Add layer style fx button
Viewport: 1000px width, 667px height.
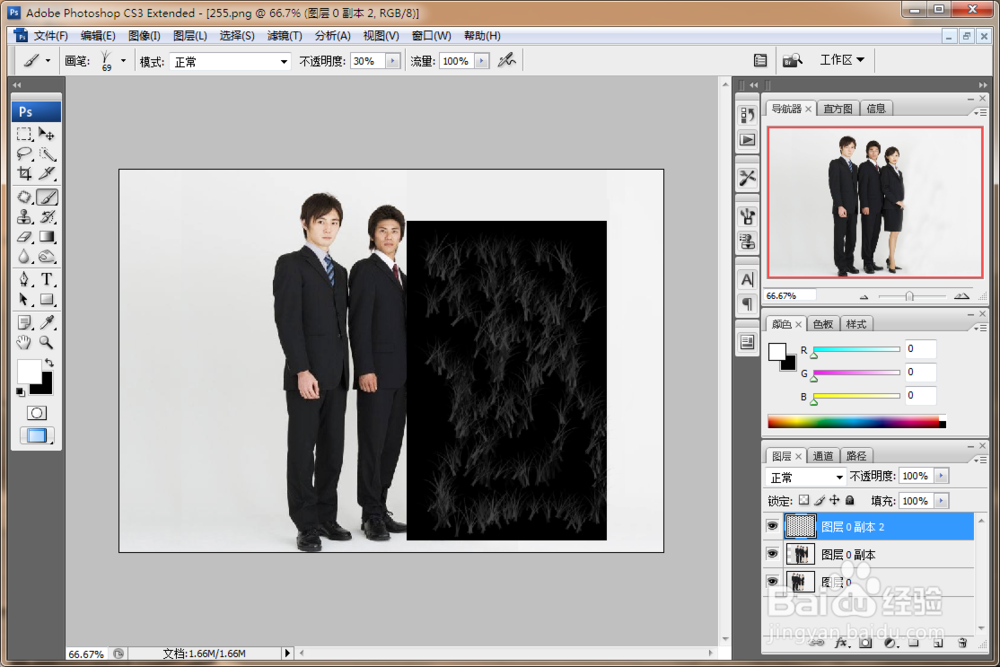click(x=841, y=643)
